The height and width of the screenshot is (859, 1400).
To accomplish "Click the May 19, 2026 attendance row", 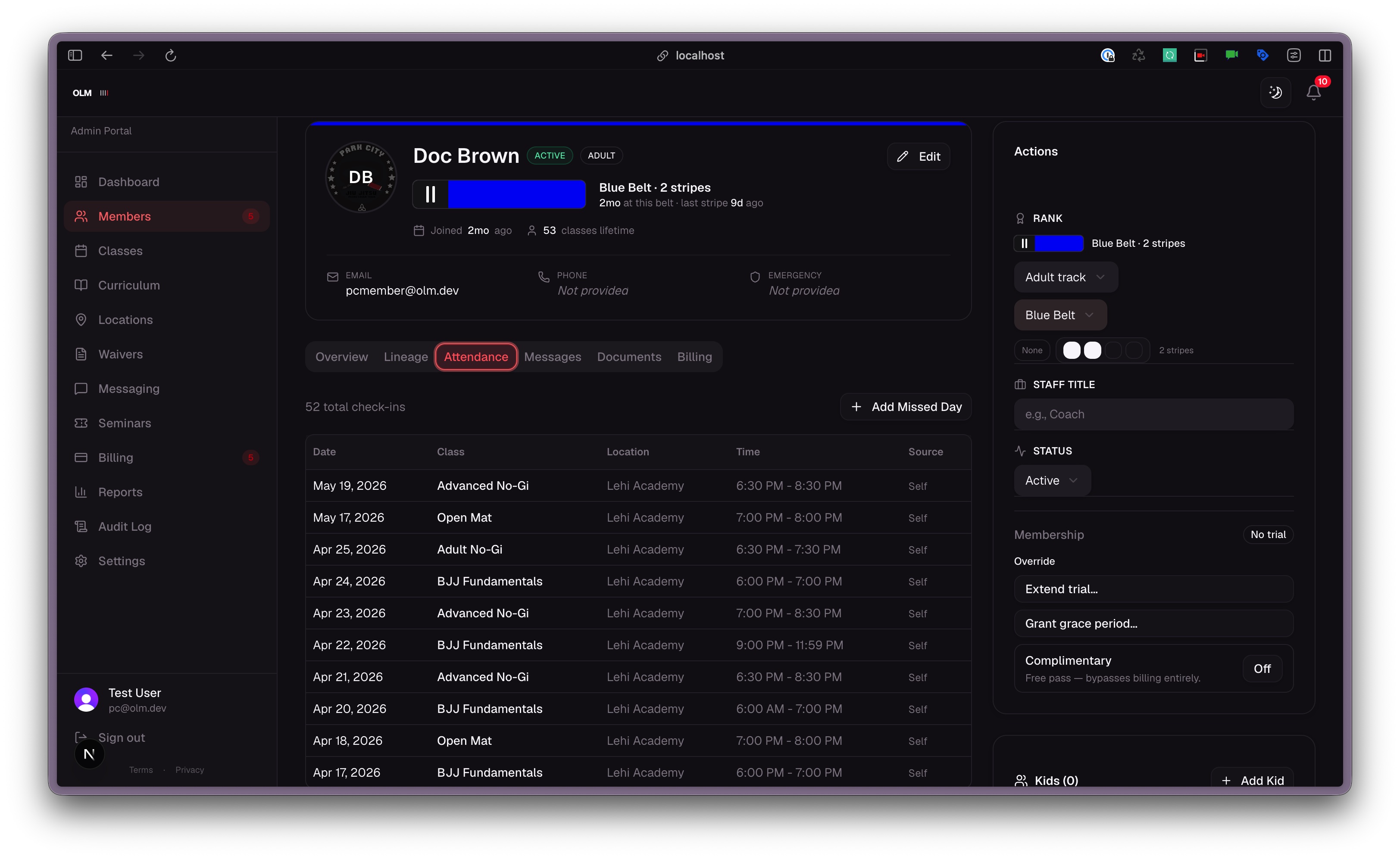I will tap(638, 486).
